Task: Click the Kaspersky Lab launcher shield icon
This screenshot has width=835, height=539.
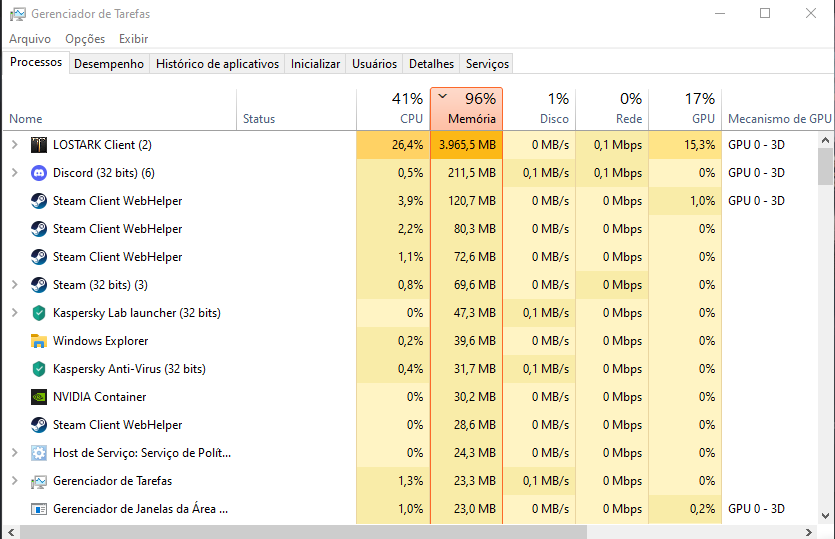Action: 39,313
